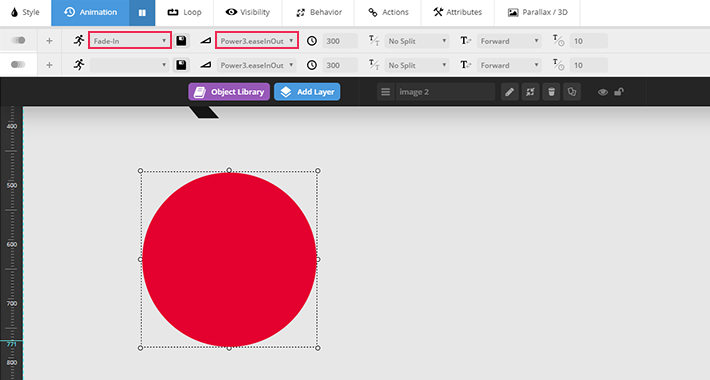This screenshot has width=710, height=380.
Task: Click the top-middle selection handle of the circle
Action: (229, 170)
